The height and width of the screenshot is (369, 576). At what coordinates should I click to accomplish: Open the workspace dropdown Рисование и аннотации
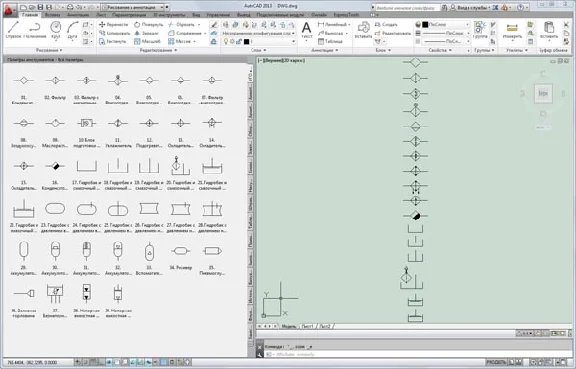[x=132, y=7]
